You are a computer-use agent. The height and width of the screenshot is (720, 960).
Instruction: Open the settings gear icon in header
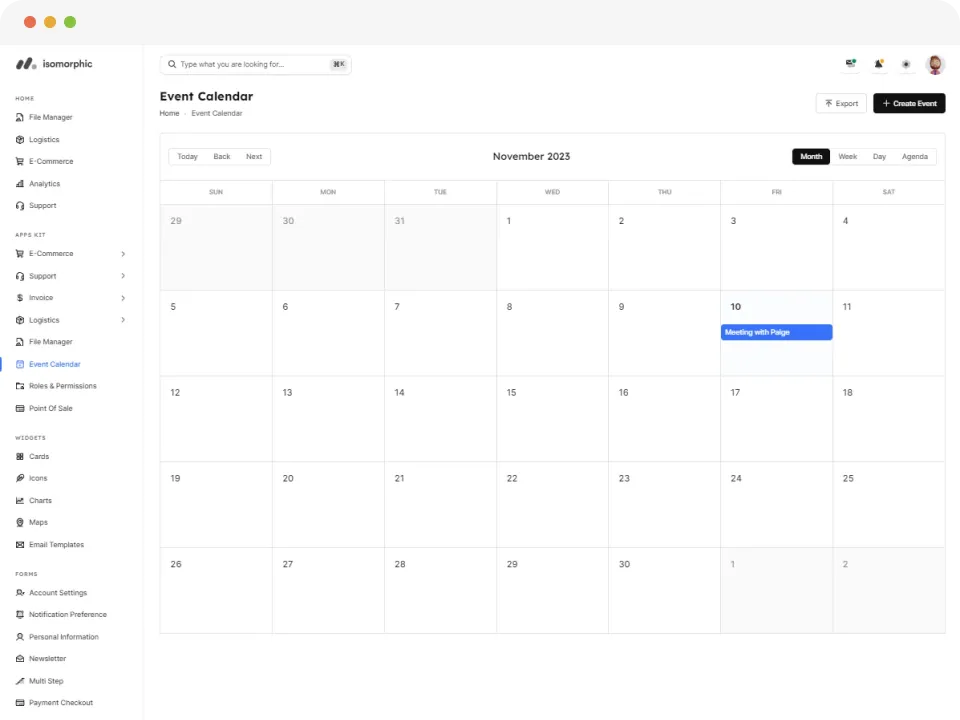click(x=906, y=64)
